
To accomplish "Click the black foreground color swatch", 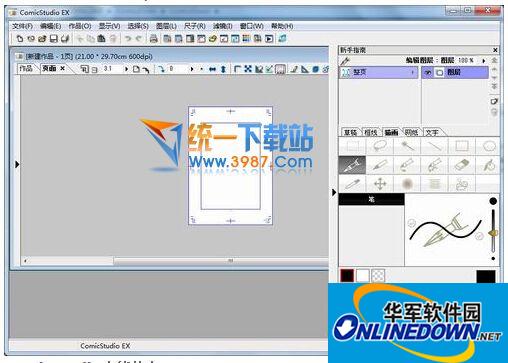I will 347,276.
